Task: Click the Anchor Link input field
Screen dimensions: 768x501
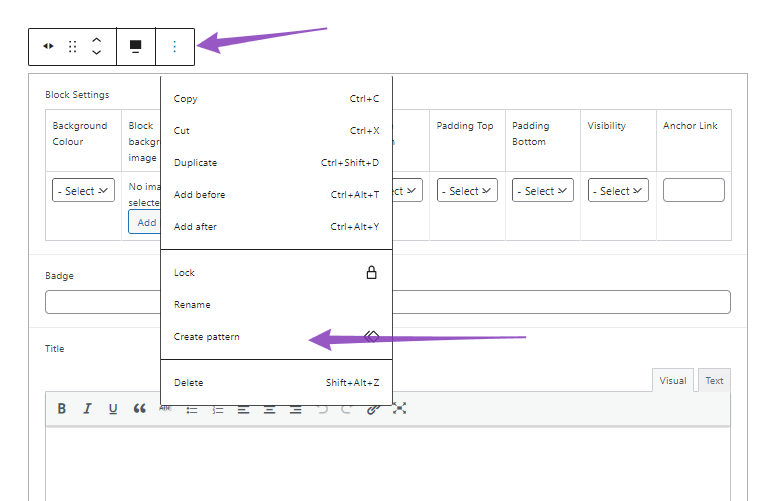Action: 693,190
